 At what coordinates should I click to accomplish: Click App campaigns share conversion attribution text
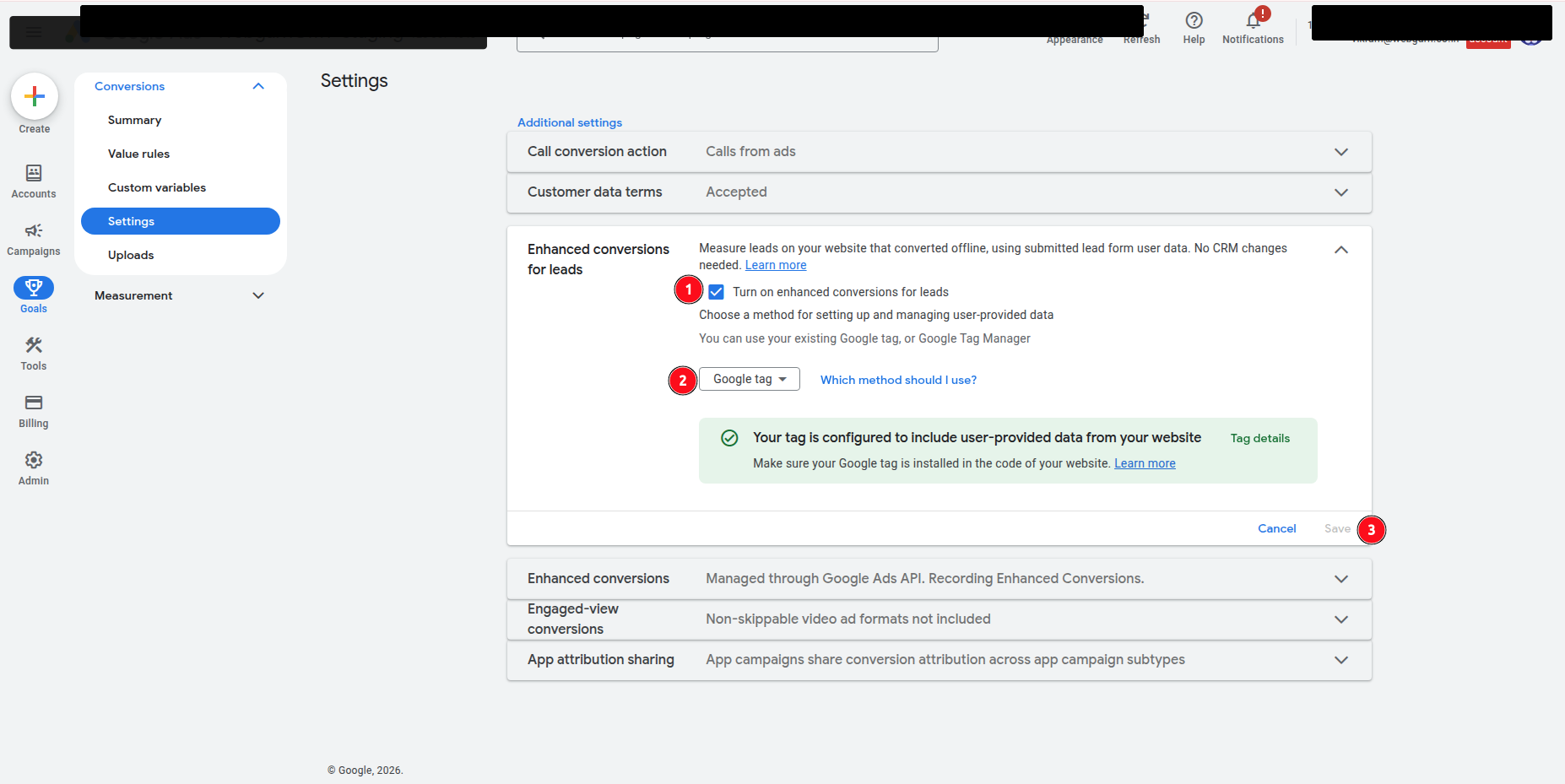click(x=945, y=660)
